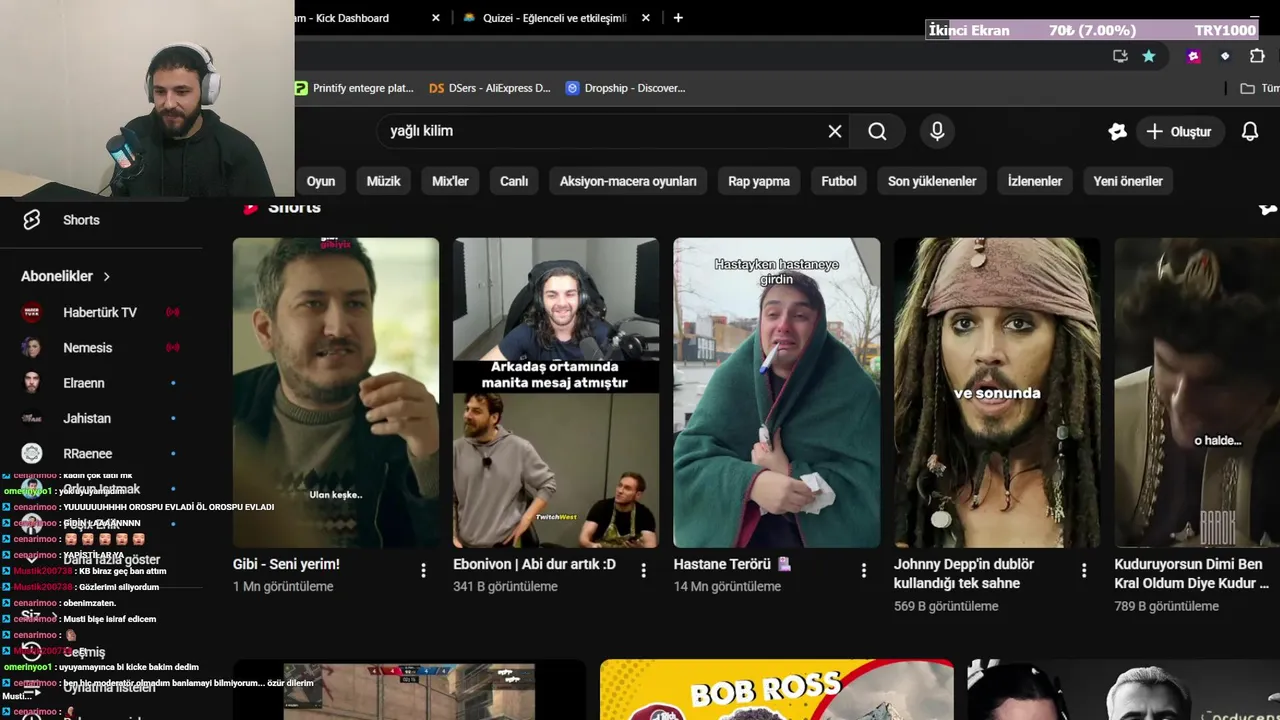Open options menu for Johnny Depp short
The height and width of the screenshot is (720, 1280).
[x=1084, y=570]
